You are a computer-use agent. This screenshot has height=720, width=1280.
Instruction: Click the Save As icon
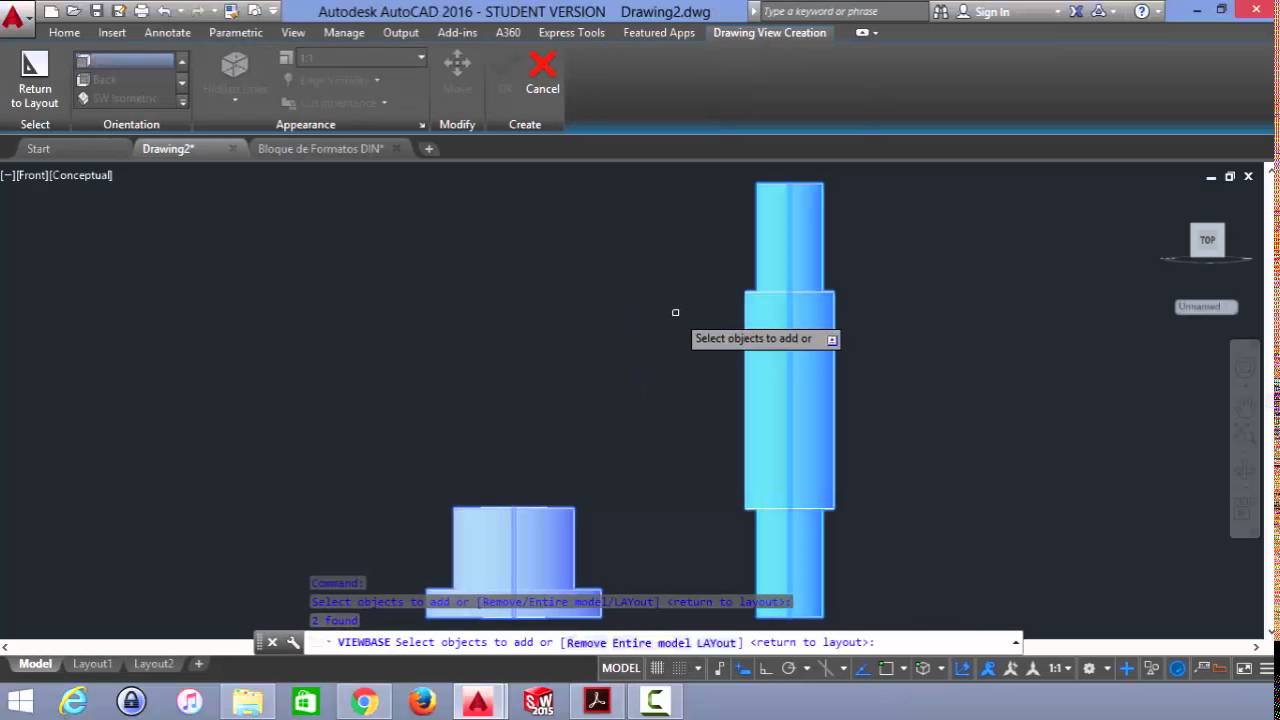point(118,11)
